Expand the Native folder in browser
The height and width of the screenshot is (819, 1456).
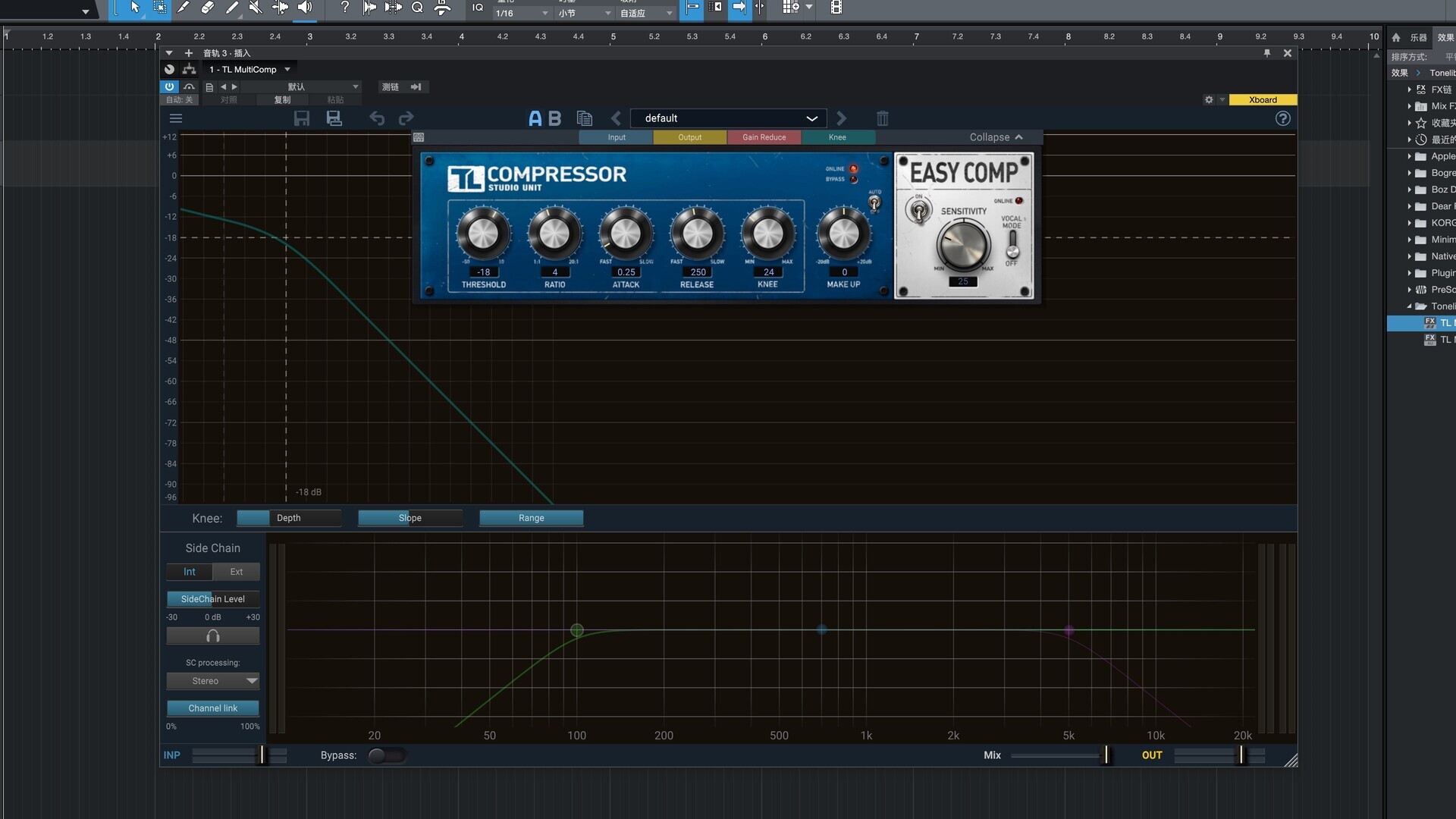[1410, 256]
